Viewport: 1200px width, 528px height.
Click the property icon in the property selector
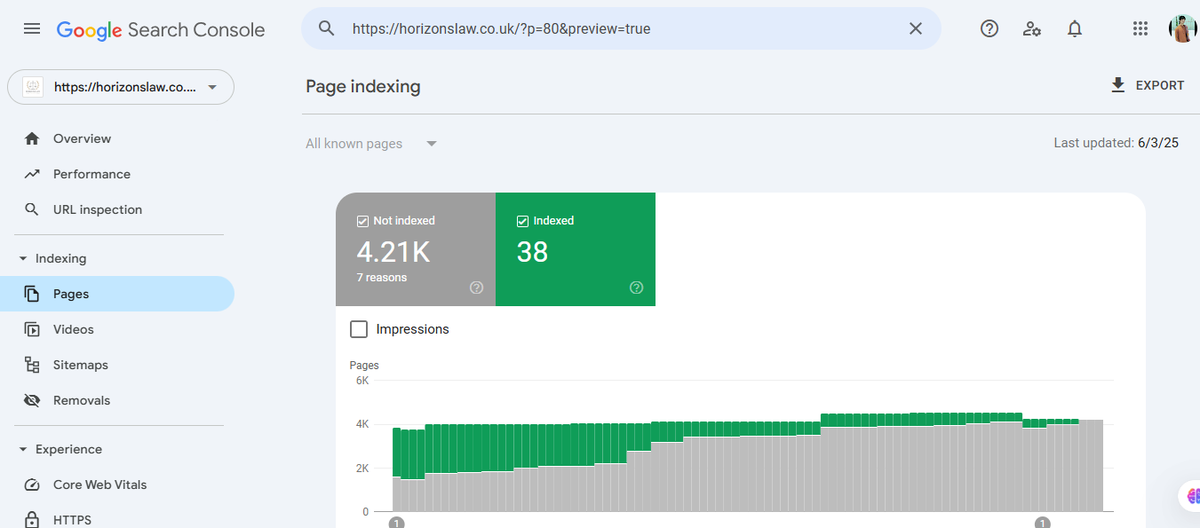point(32,87)
